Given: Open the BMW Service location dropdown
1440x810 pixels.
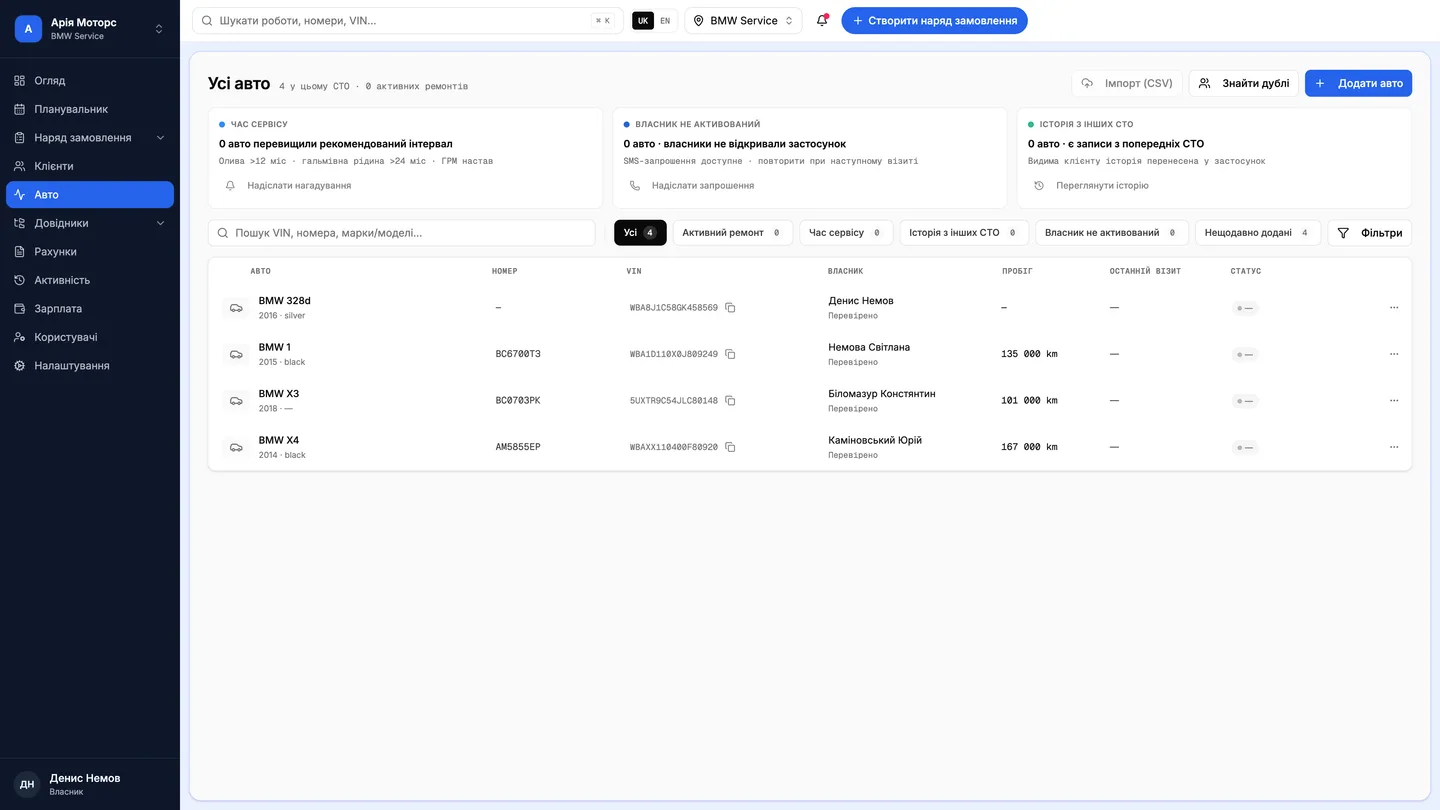Looking at the screenshot, I should tap(743, 20).
